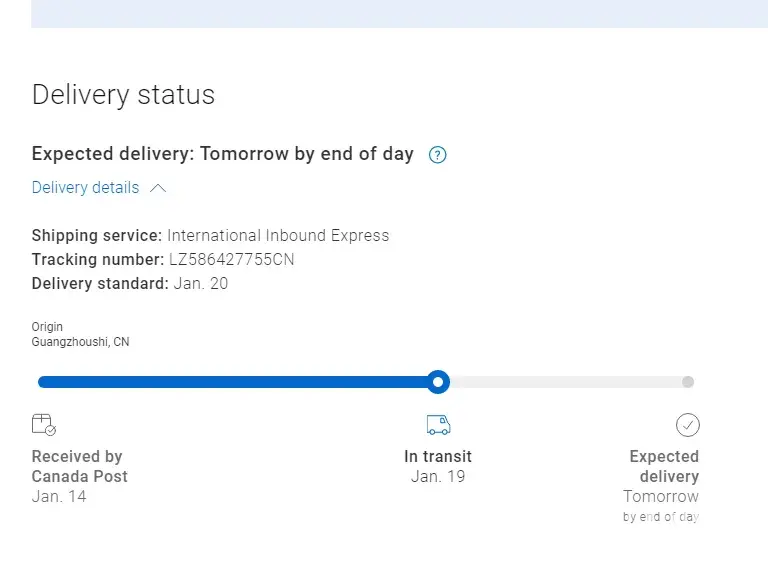Click the Delivery standard Jan. 20 line
Screen dimensions: 768x574
tap(130, 284)
